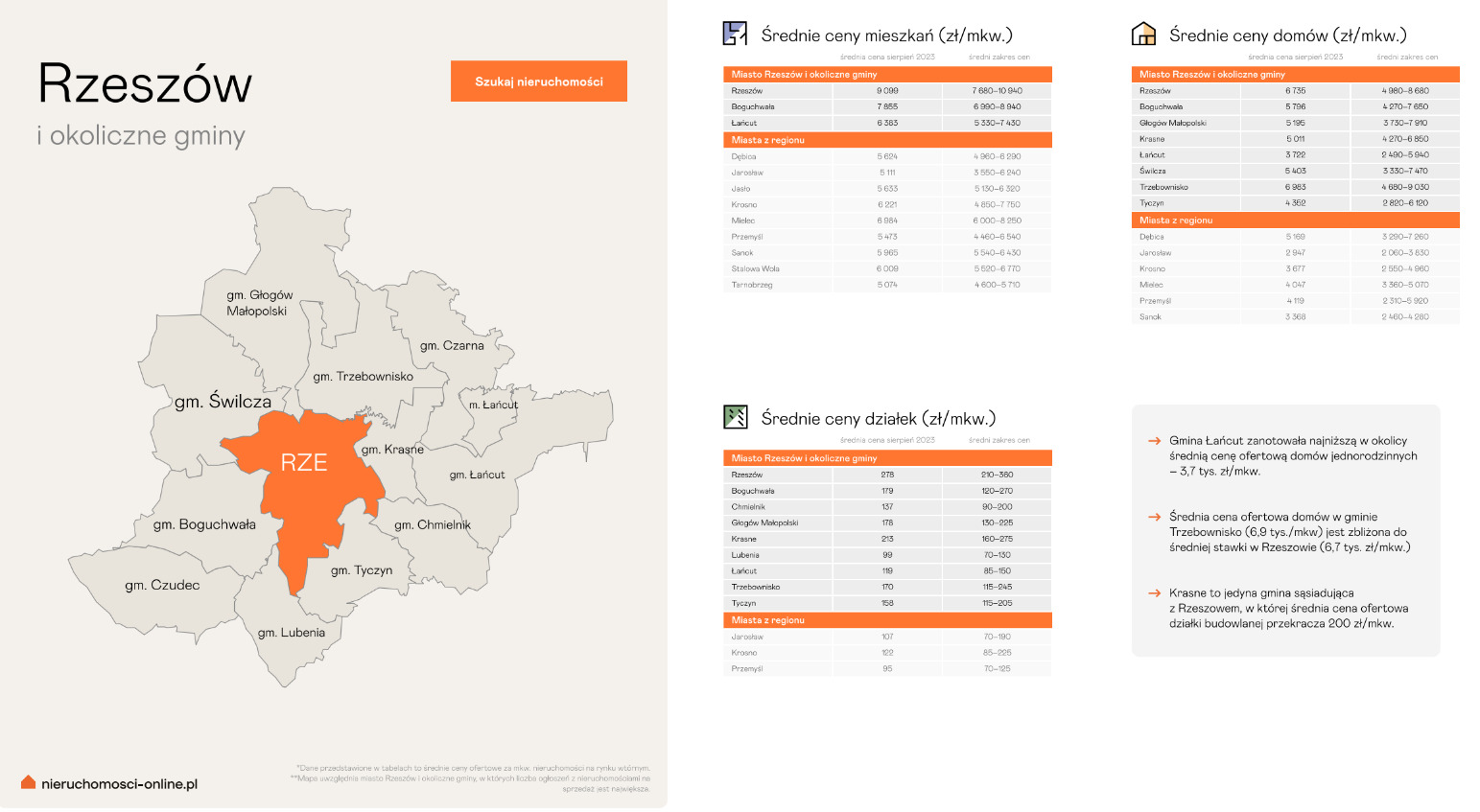Screen dimensions: 1480x812
Task: Pick gm. Tyczyn on the map
Action: (x=362, y=570)
